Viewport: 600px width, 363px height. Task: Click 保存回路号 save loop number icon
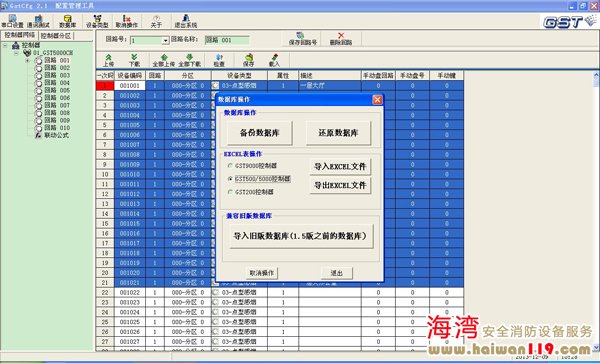(x=303, y=39)
